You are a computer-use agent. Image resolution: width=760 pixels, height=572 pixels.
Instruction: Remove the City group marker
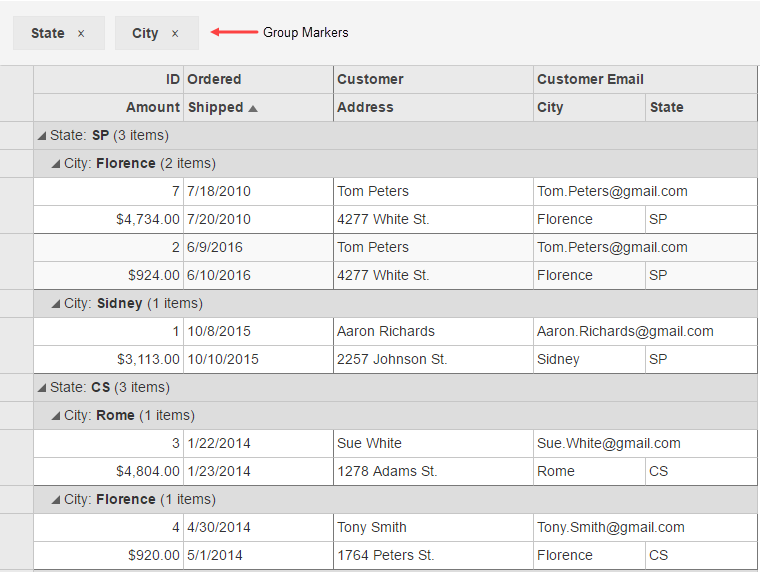175,34
